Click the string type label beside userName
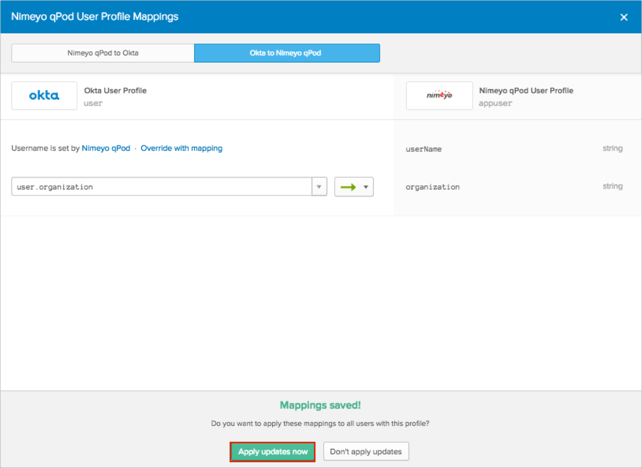The height and width of the screenshot is (468, 642). [x=612, y=149]
